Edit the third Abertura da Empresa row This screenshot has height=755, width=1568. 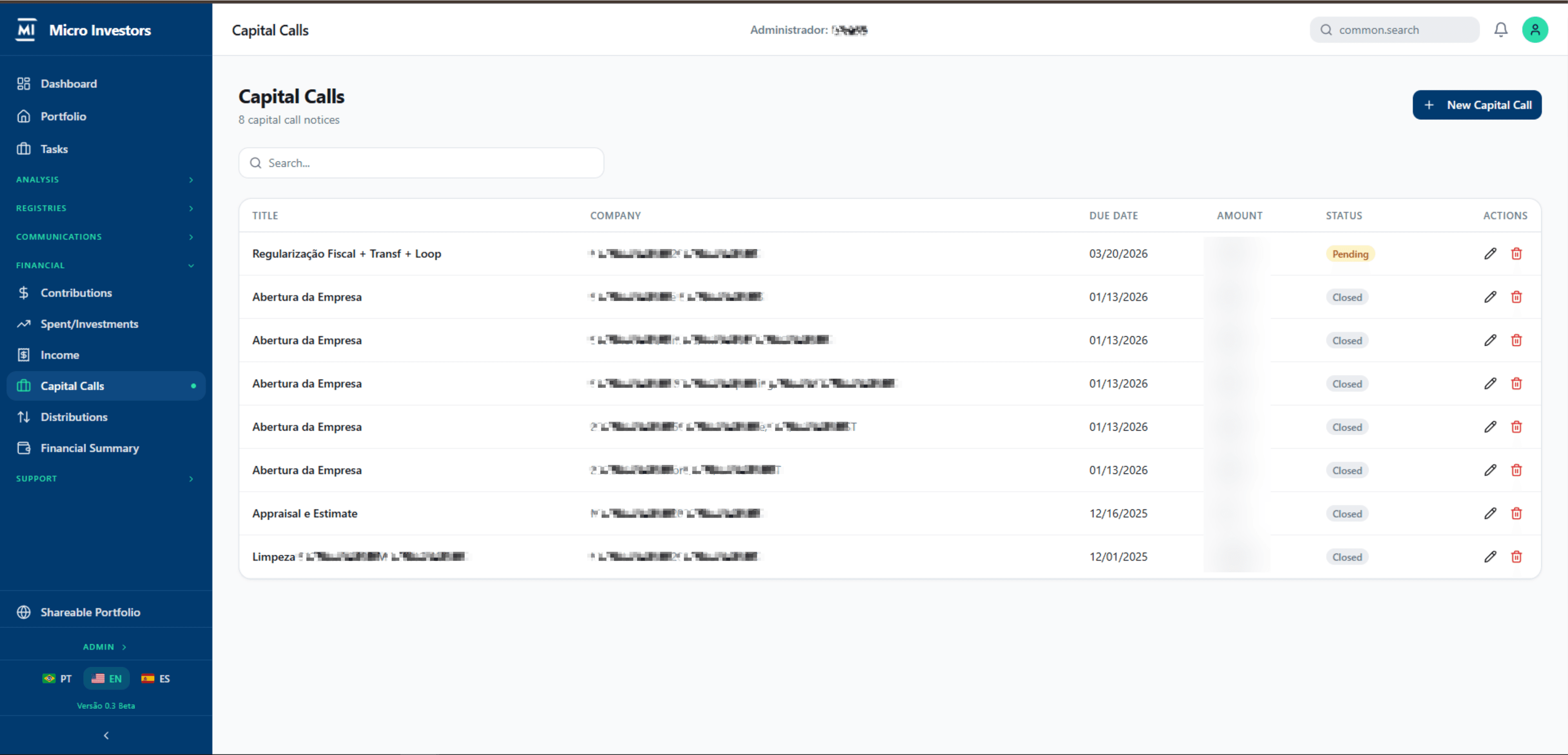tap(1490, 384)
